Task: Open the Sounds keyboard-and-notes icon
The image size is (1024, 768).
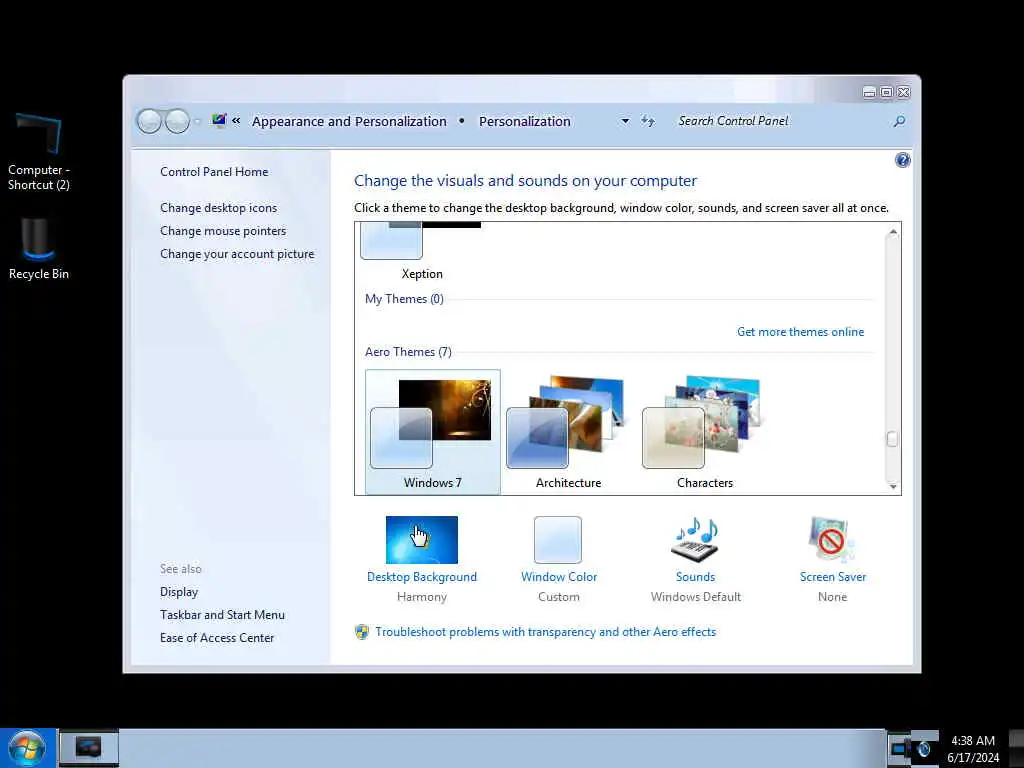Action: pos(695,539)
